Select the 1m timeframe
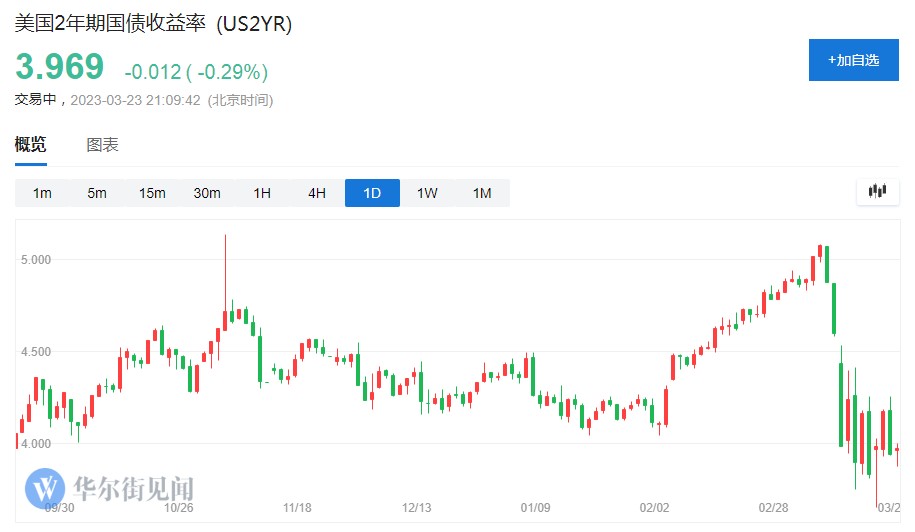915x532 pixels. (42, 193)
